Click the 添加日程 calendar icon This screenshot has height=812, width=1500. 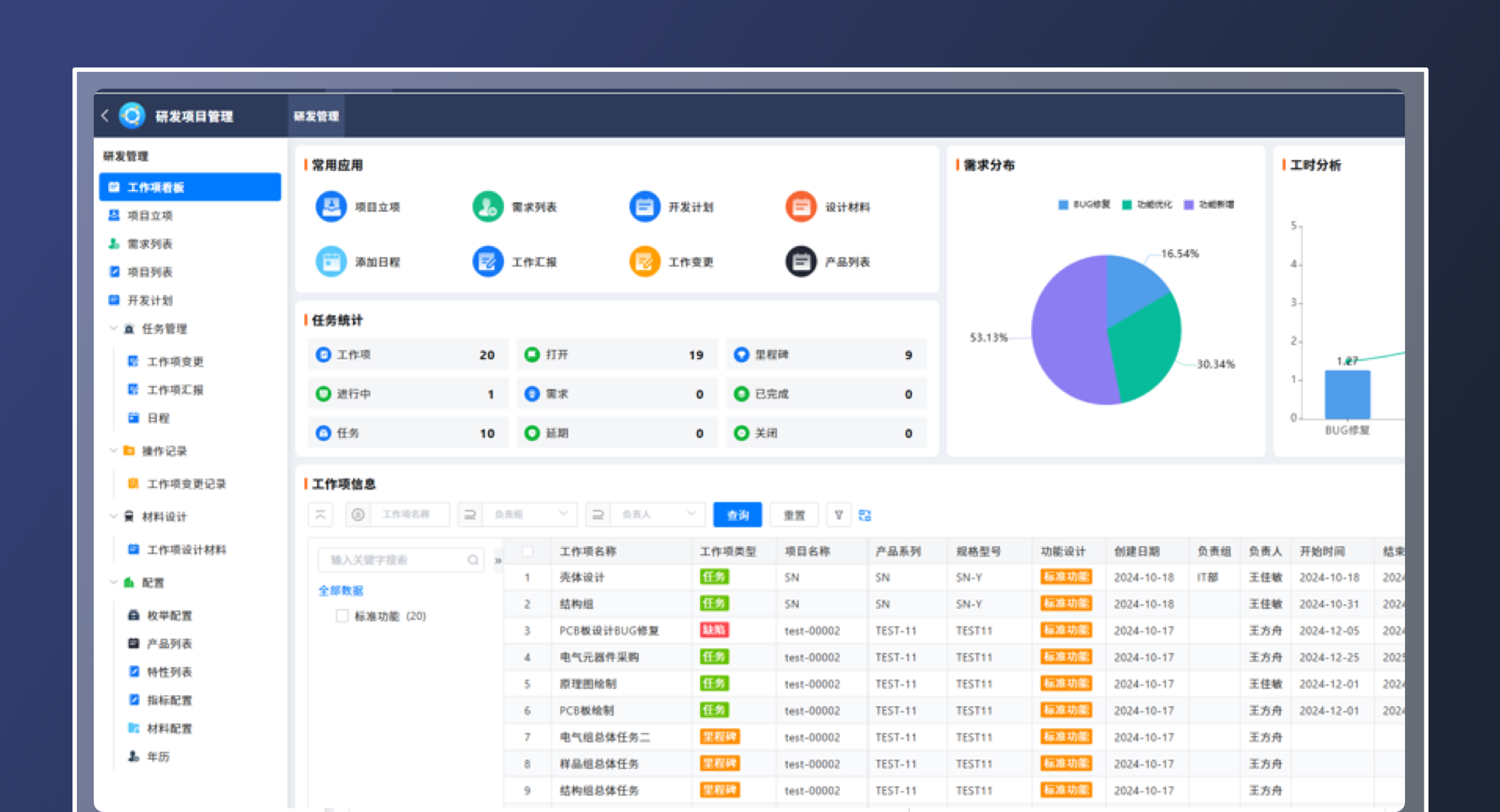coord(331,262)
